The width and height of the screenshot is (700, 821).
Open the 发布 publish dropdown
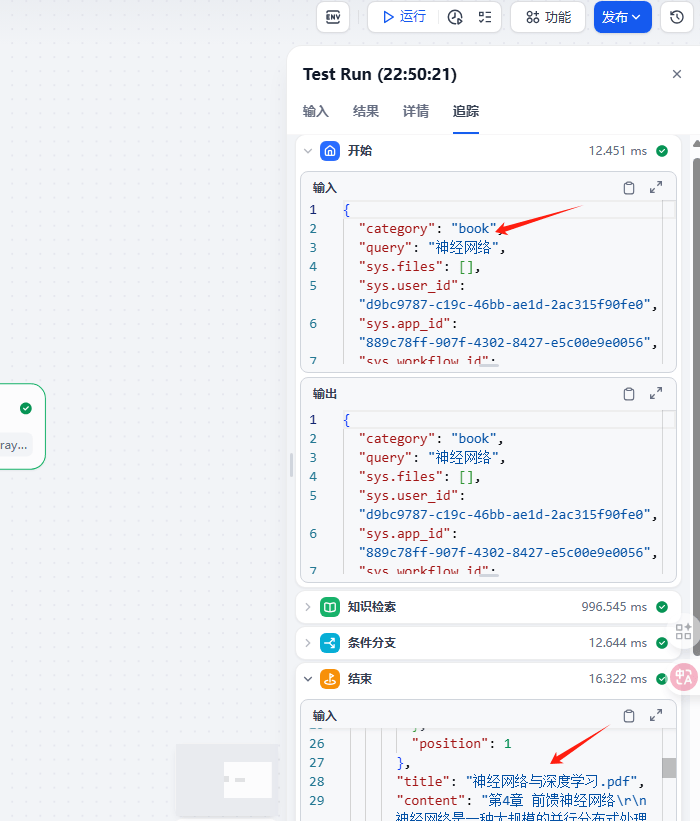622,17
